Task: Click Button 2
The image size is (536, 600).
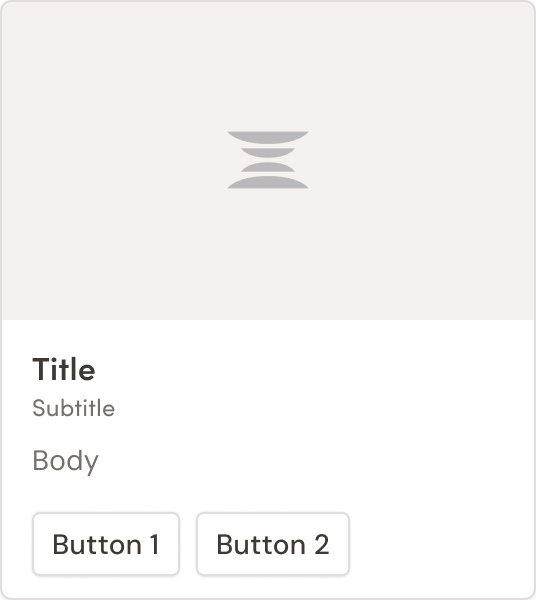Action: pos(273,544)
